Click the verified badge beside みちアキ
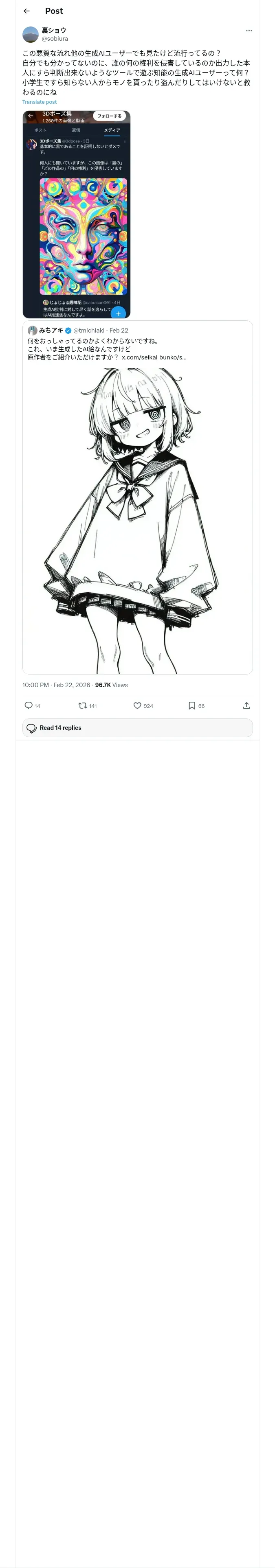This screenshot has height=1568, width=275. pos(68,331)
